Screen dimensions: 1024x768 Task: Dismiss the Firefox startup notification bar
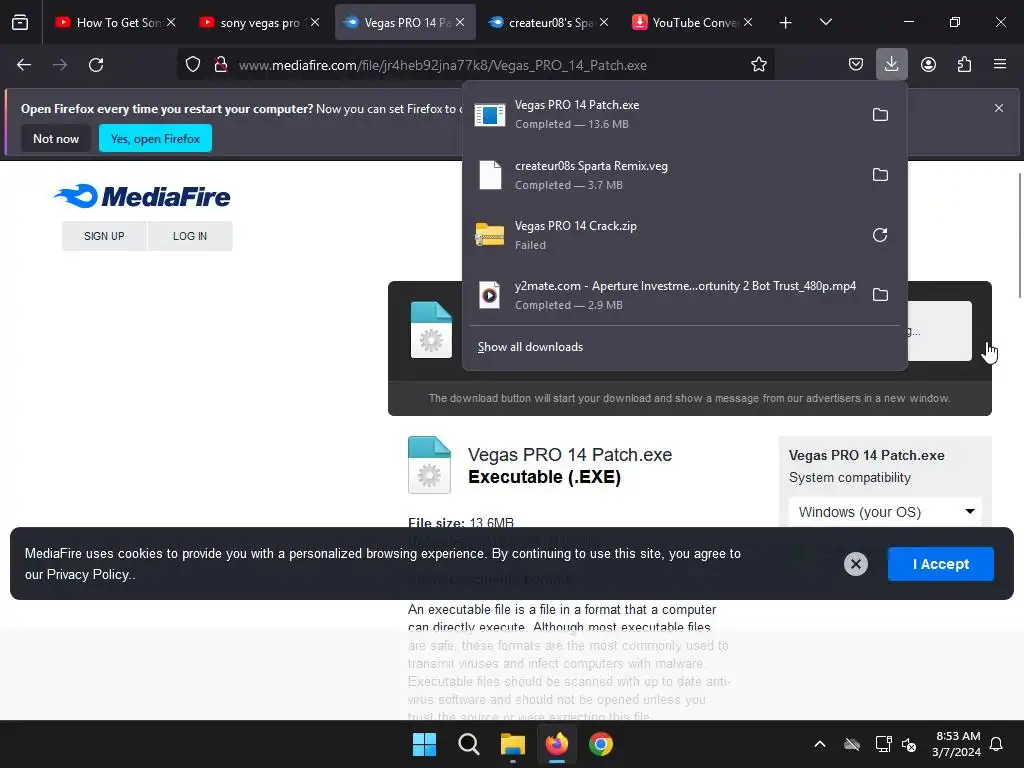[999, 108]
